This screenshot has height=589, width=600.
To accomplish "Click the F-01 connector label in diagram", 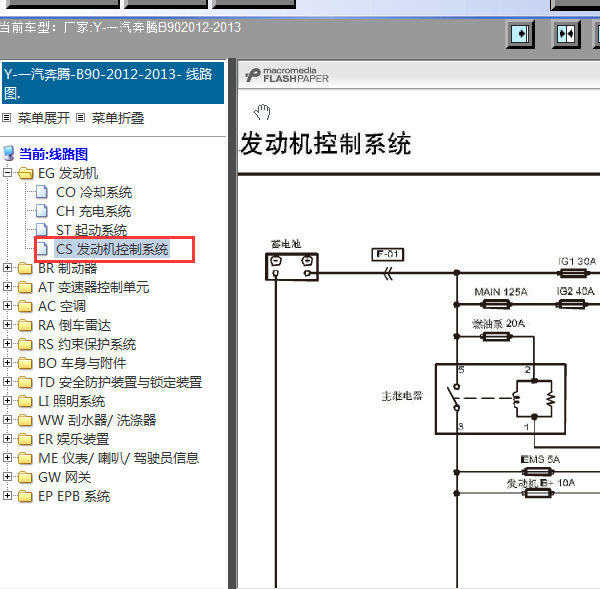I will tap(388, 255).
